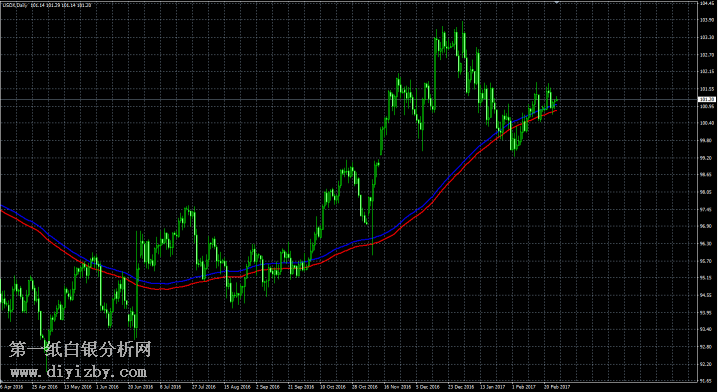Click the 100.40 price axis label
This screenshot has height=392, width=718.
pyautogui.click(x=707, y=123)
